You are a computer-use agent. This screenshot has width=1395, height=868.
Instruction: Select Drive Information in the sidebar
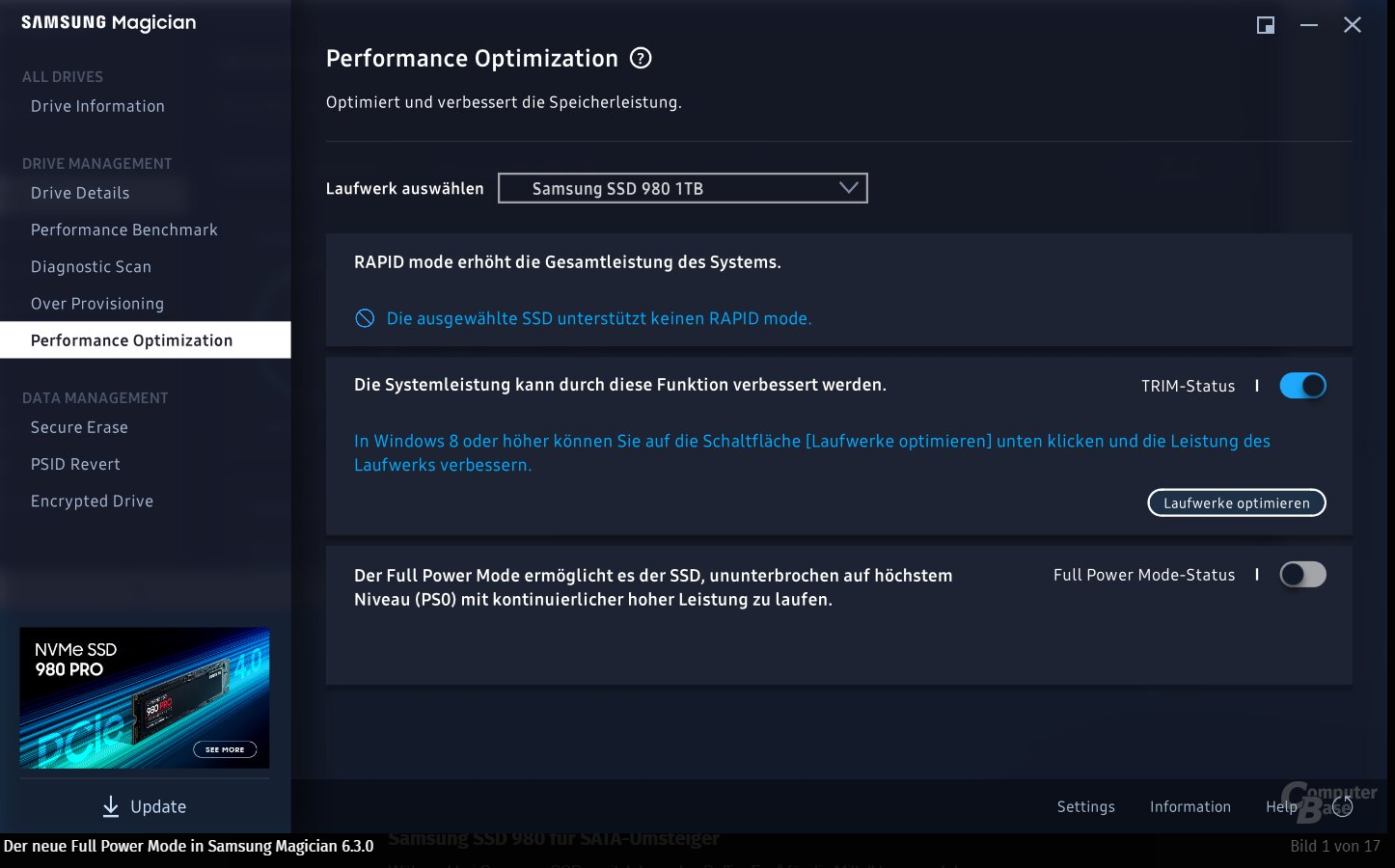point(97,106)
